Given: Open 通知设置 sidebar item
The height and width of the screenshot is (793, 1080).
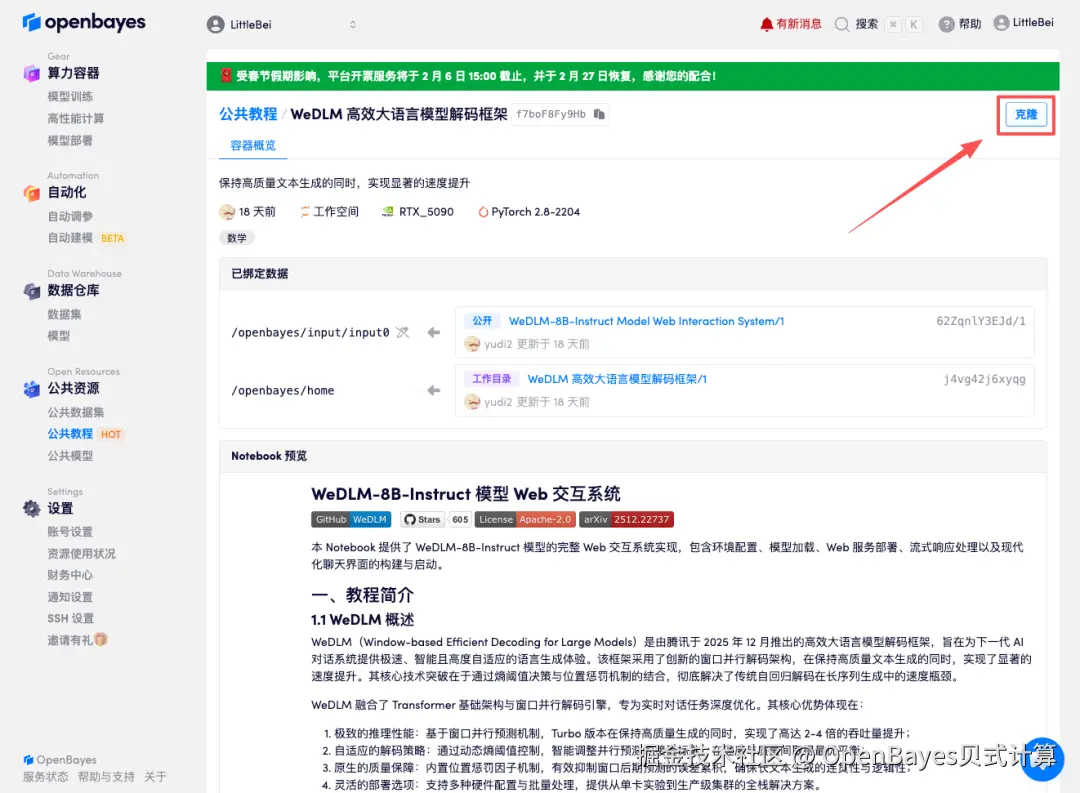Looking at the screenshot, I should 70,597.
